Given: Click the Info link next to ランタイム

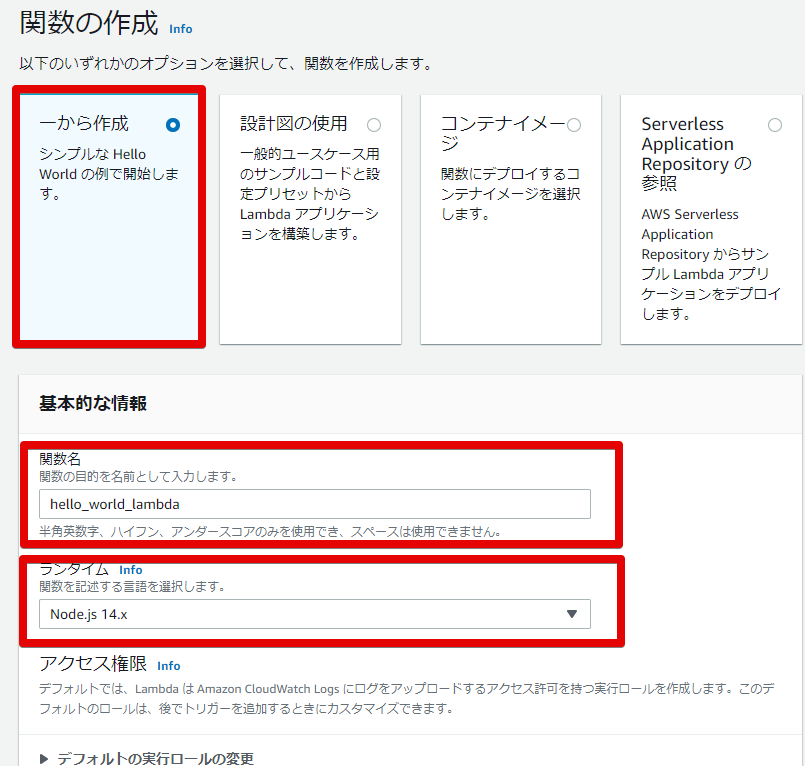Looking at the screenshot, I should point(130,570).
